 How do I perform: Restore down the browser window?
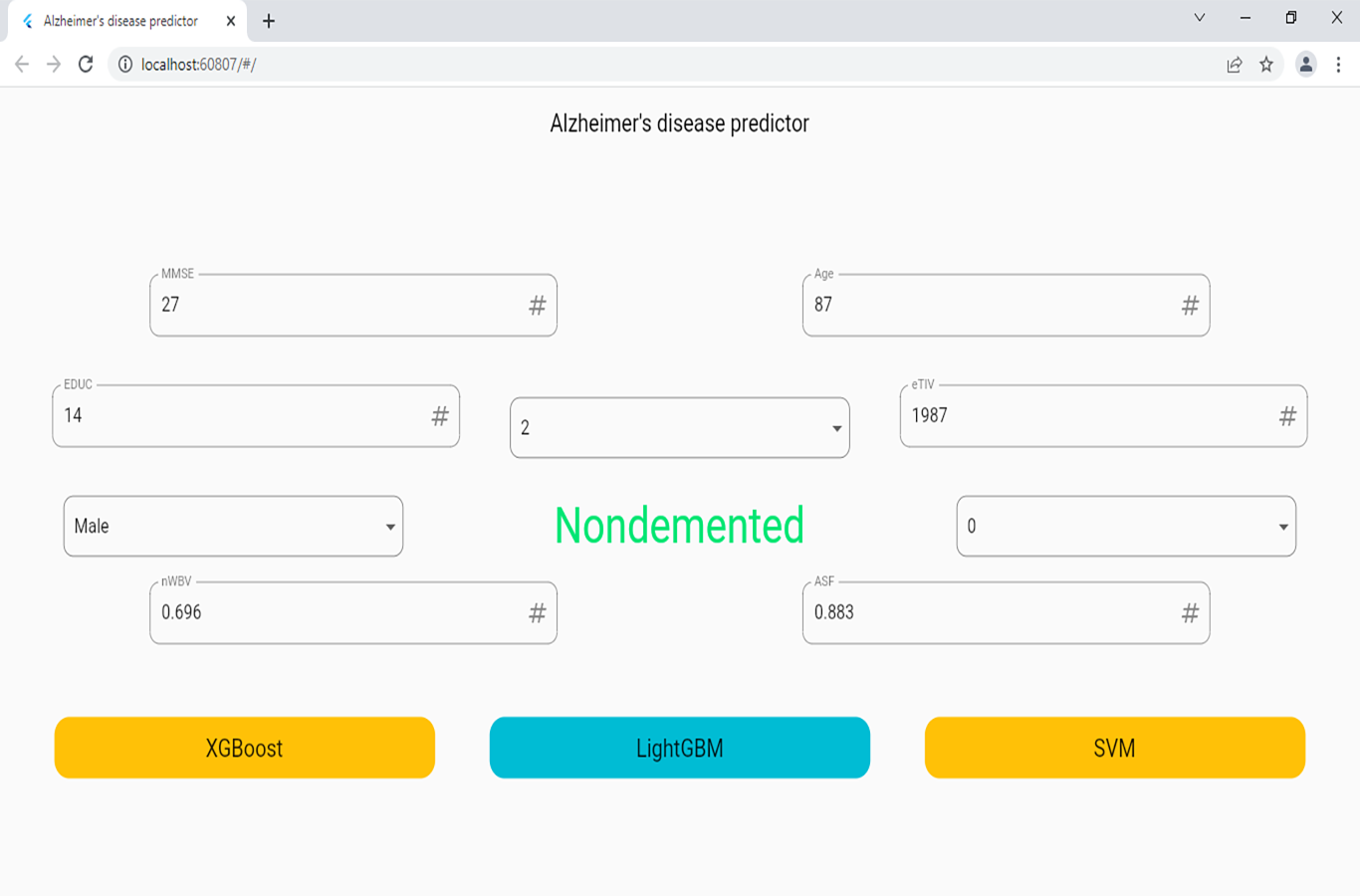[x=1291, y=18]
